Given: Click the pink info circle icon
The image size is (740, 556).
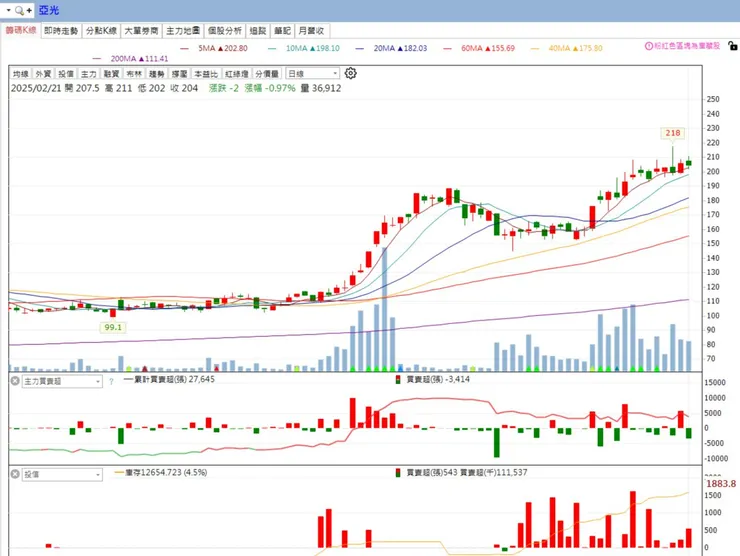Looking at the screenshot, I should [x=649, y=46].
